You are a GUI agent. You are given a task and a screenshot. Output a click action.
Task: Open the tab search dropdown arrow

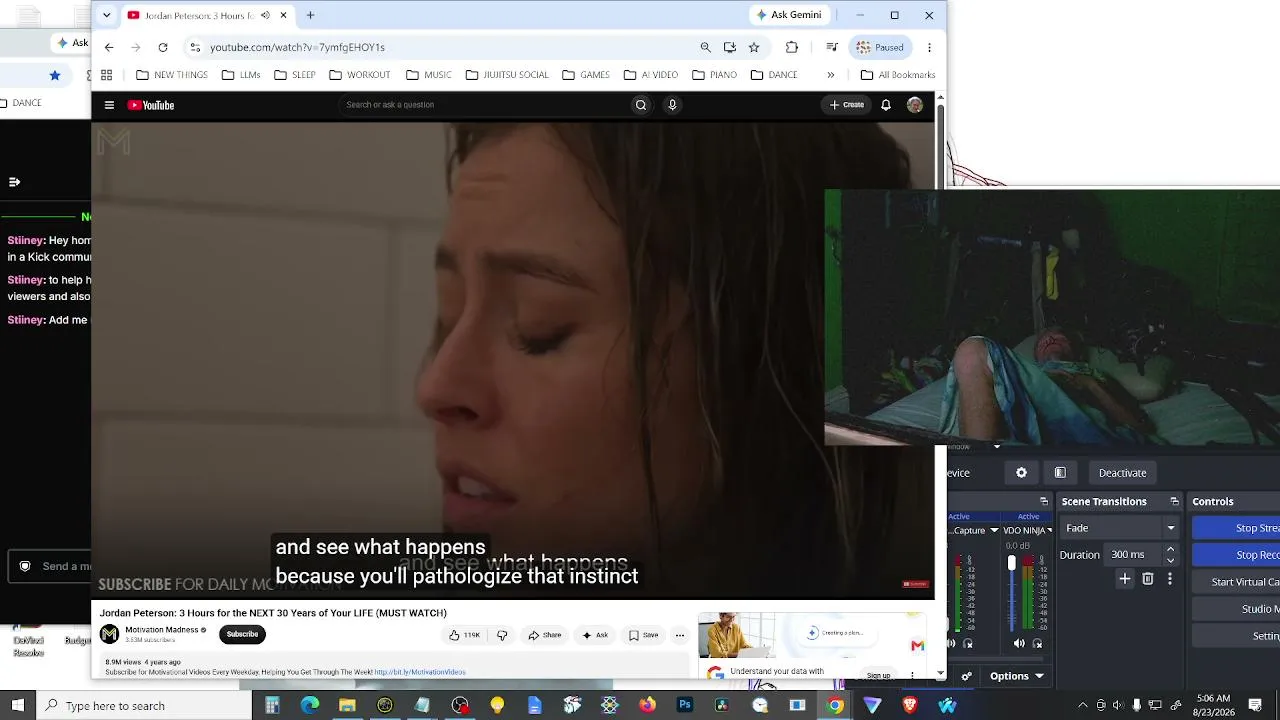(x=107, y=15)
